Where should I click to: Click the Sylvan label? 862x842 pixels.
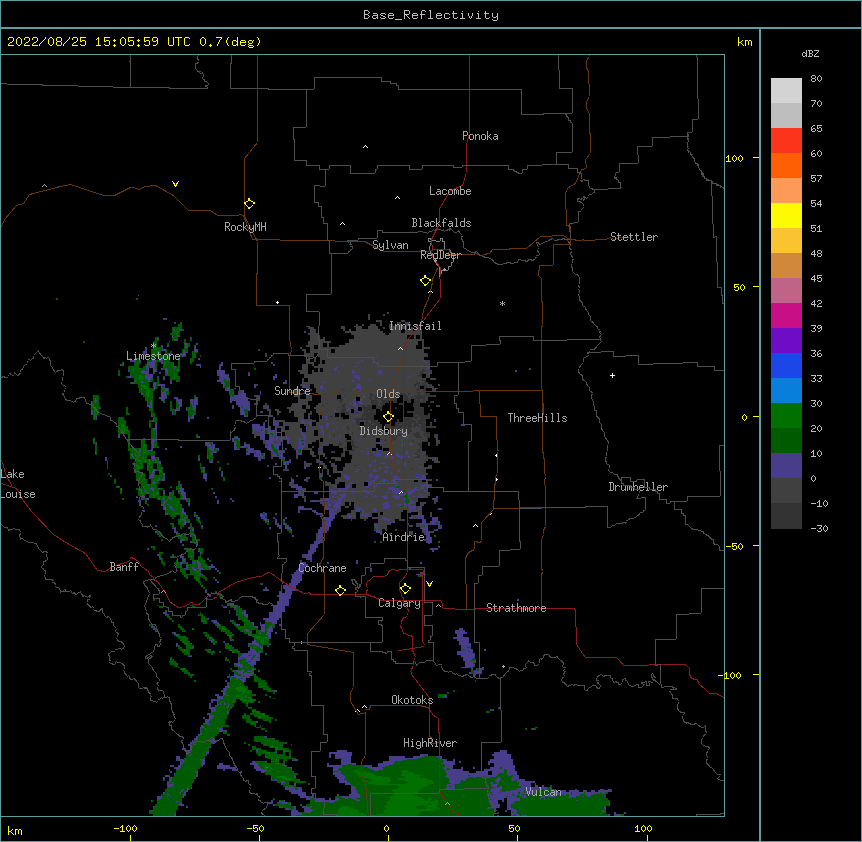[390, 245]
